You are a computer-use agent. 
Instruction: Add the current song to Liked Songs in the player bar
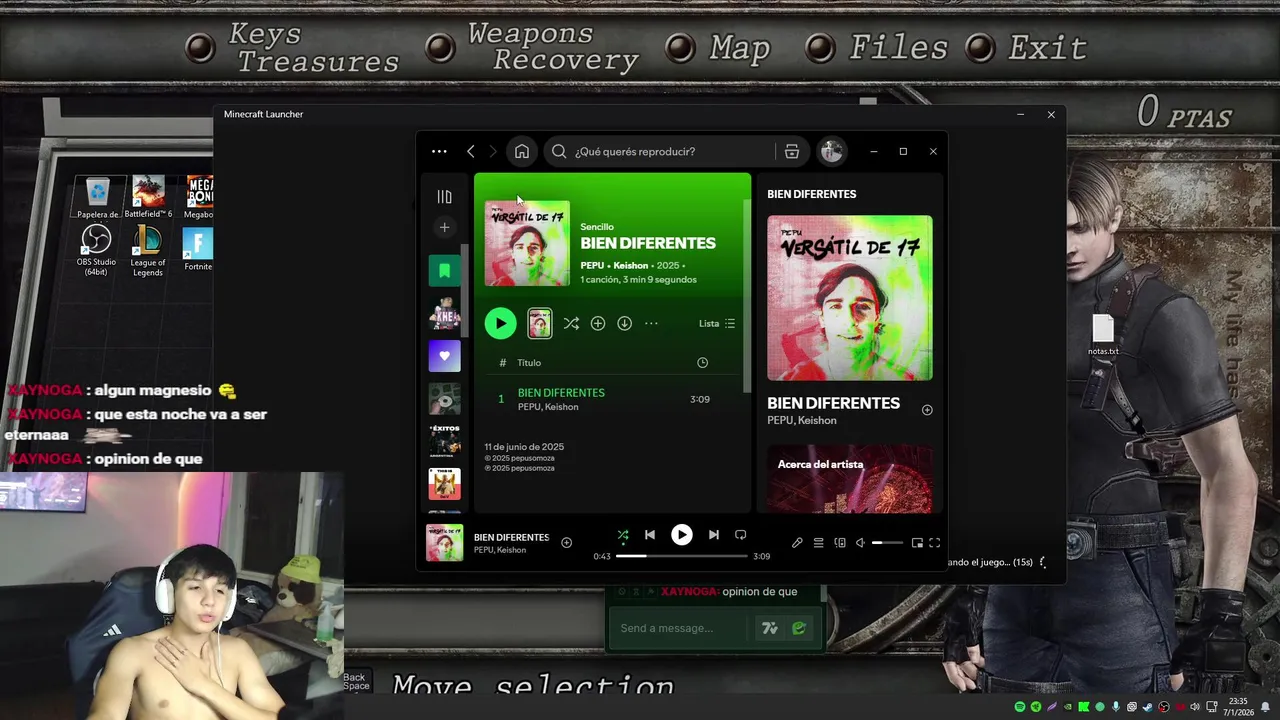pos(566,543)
